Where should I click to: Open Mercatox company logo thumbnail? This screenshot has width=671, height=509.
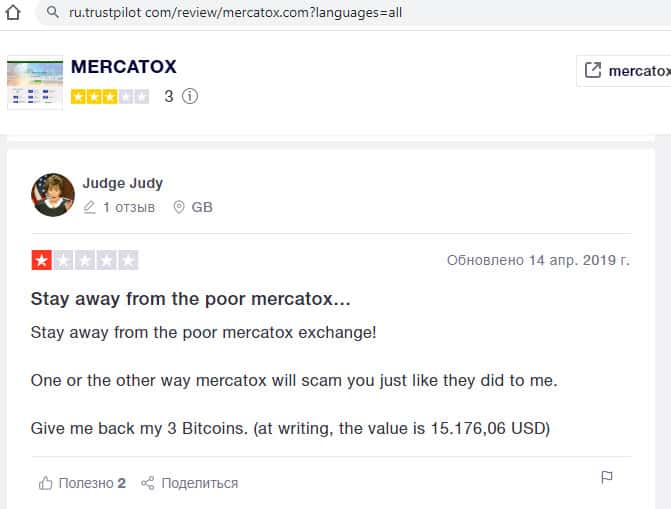pos(34,83)
